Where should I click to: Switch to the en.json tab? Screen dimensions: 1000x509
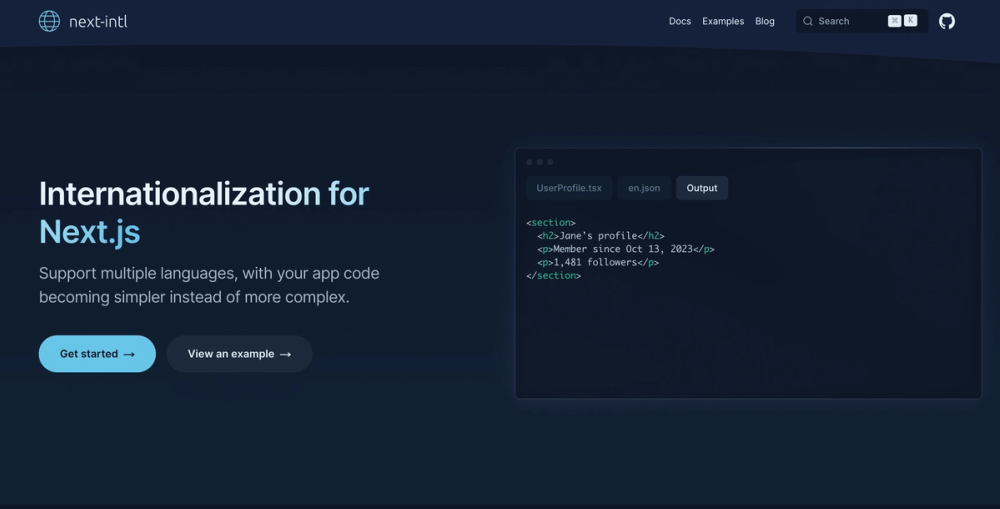[644, 188]
